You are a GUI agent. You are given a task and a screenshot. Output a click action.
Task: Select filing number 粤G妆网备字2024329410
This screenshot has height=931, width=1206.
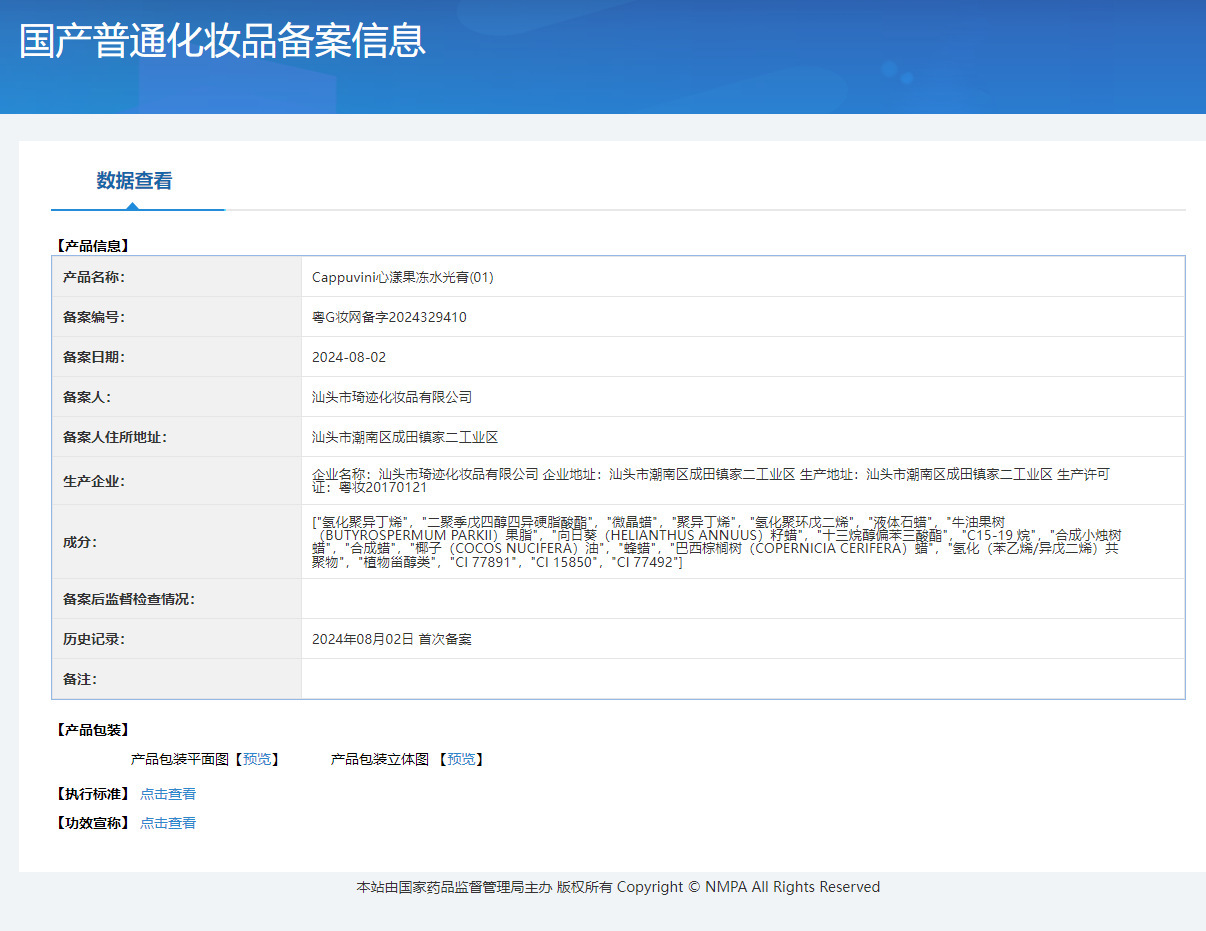(x=389, y=318)
